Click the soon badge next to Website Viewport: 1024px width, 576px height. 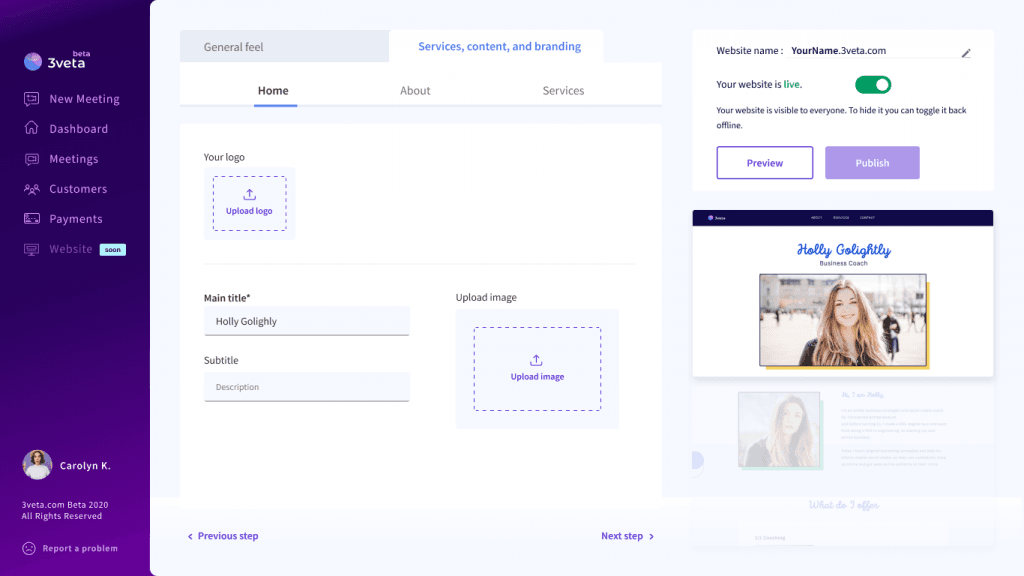[x=112, y=249]
